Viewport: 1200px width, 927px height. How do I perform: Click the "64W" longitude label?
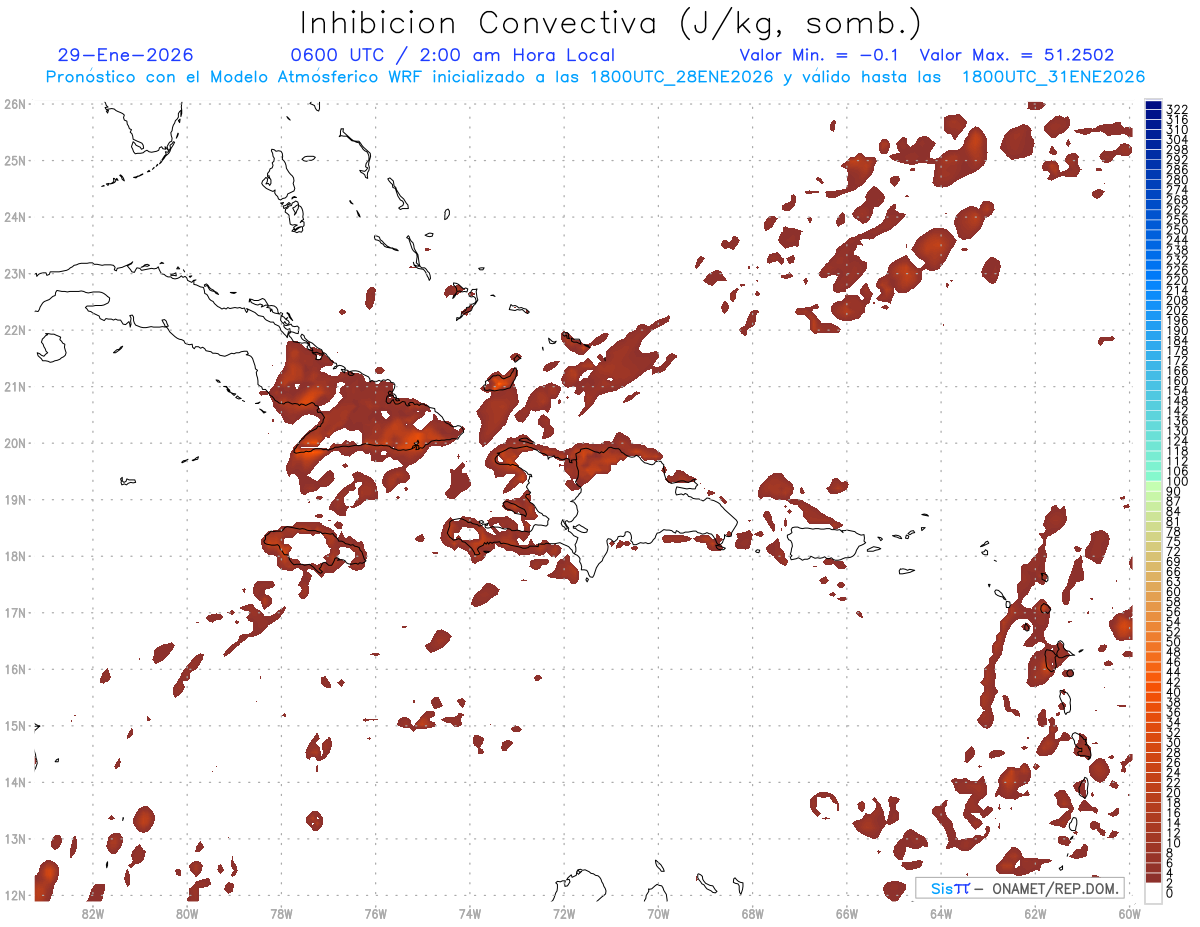click(x=940, y=913)
